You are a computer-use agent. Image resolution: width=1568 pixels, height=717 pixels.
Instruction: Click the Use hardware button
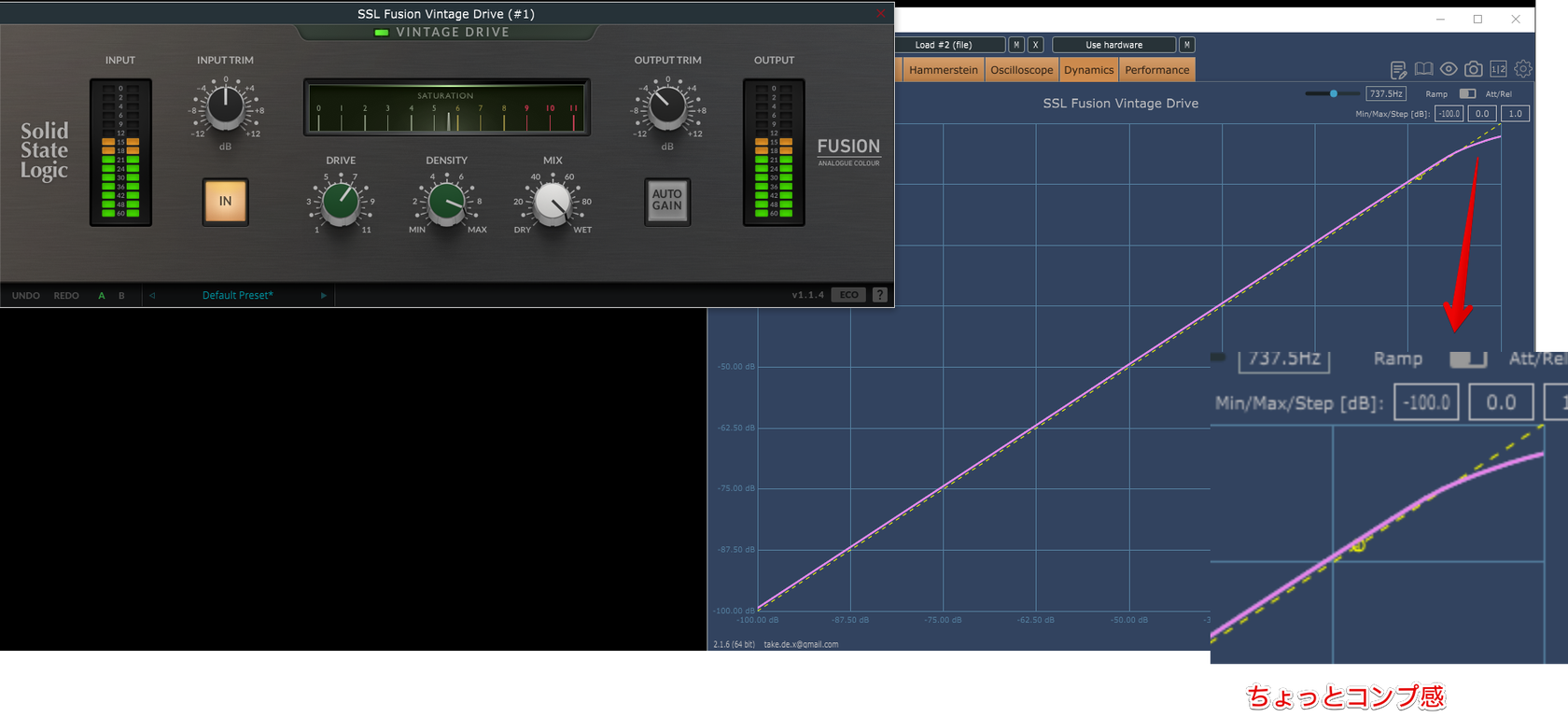click(x=1113, y=45)
